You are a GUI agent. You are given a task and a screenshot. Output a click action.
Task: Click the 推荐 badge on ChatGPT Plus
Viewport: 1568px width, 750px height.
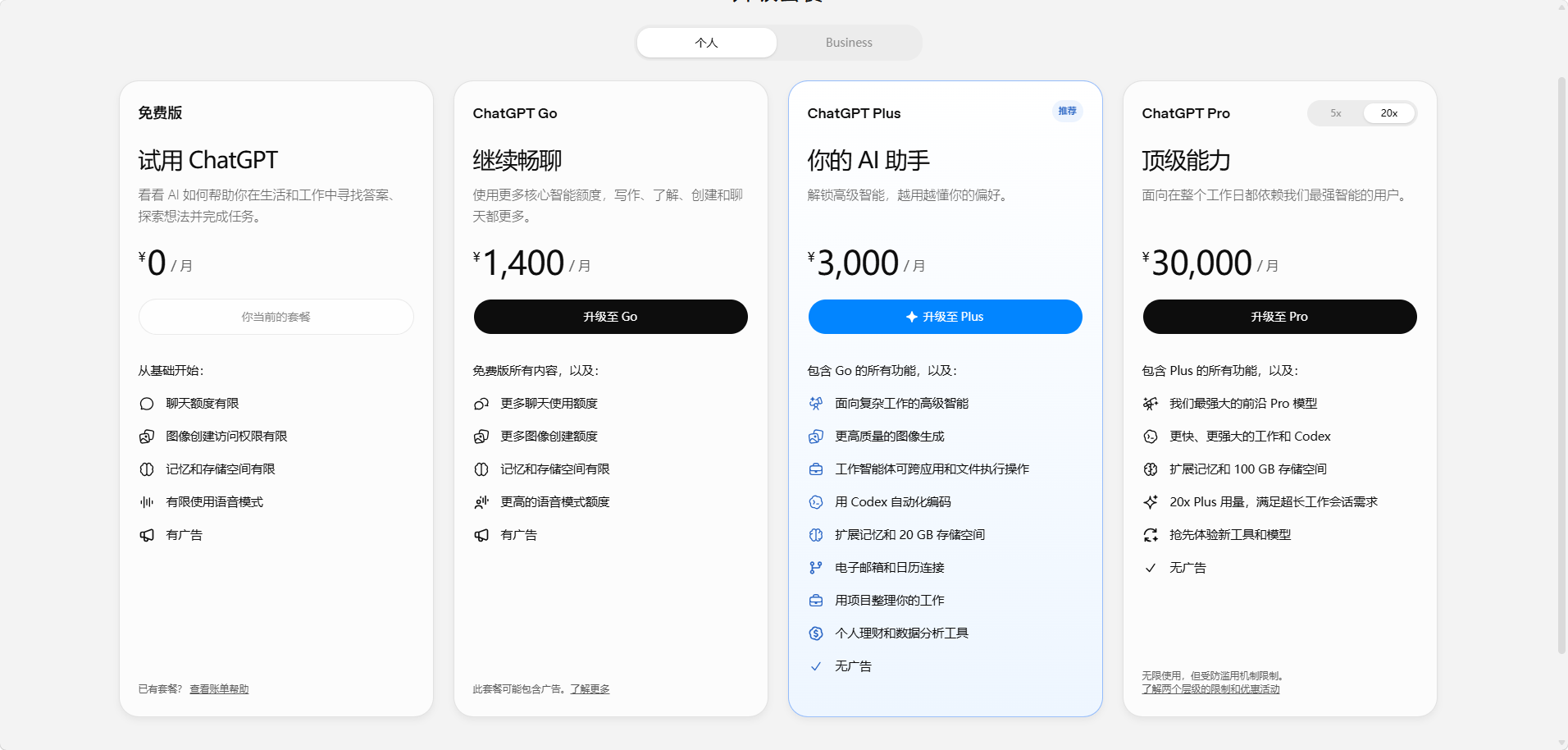click(x=1067, y=111)
